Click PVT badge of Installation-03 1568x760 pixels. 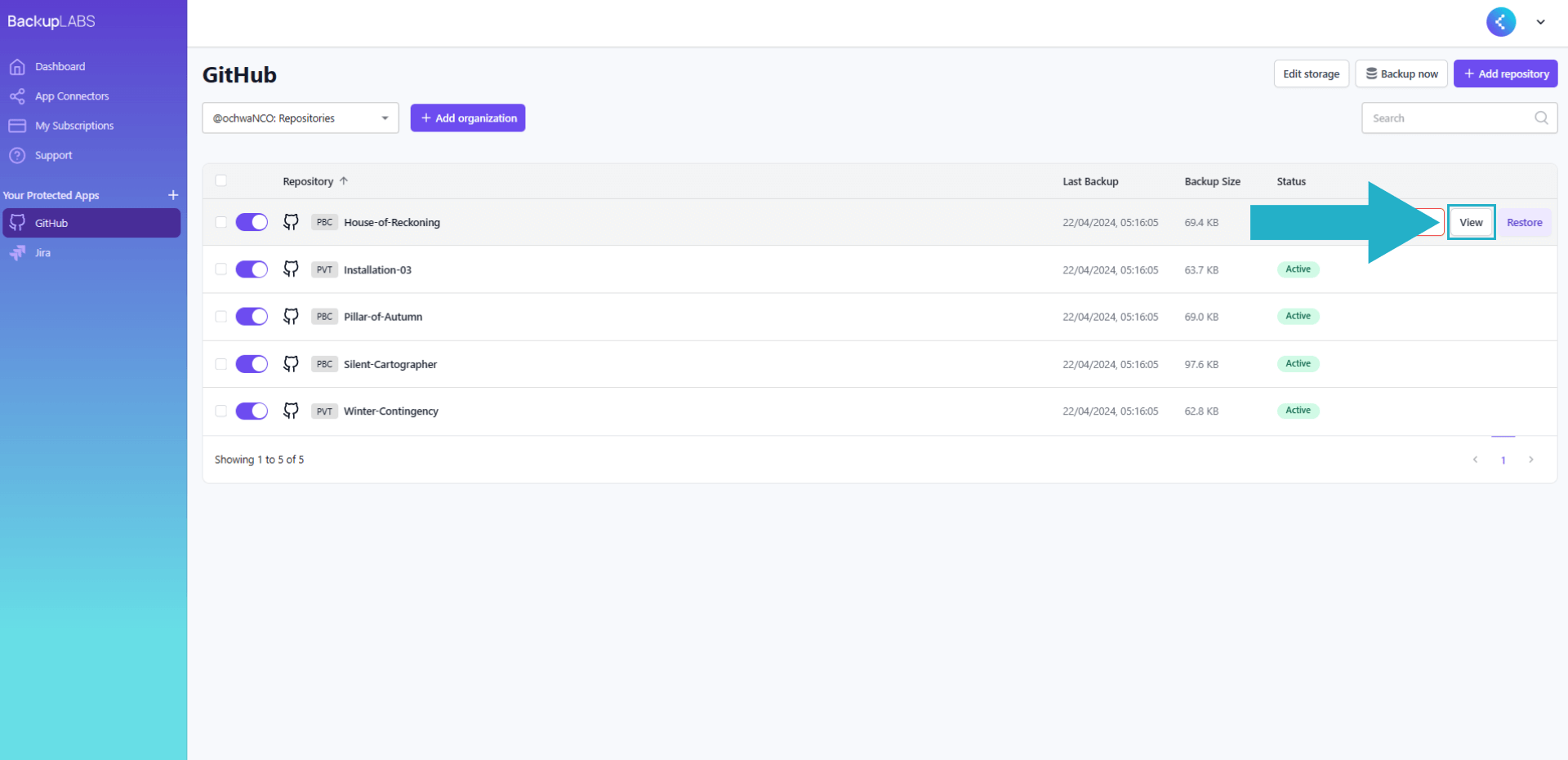pyautogui.click(x=324, y=269)
